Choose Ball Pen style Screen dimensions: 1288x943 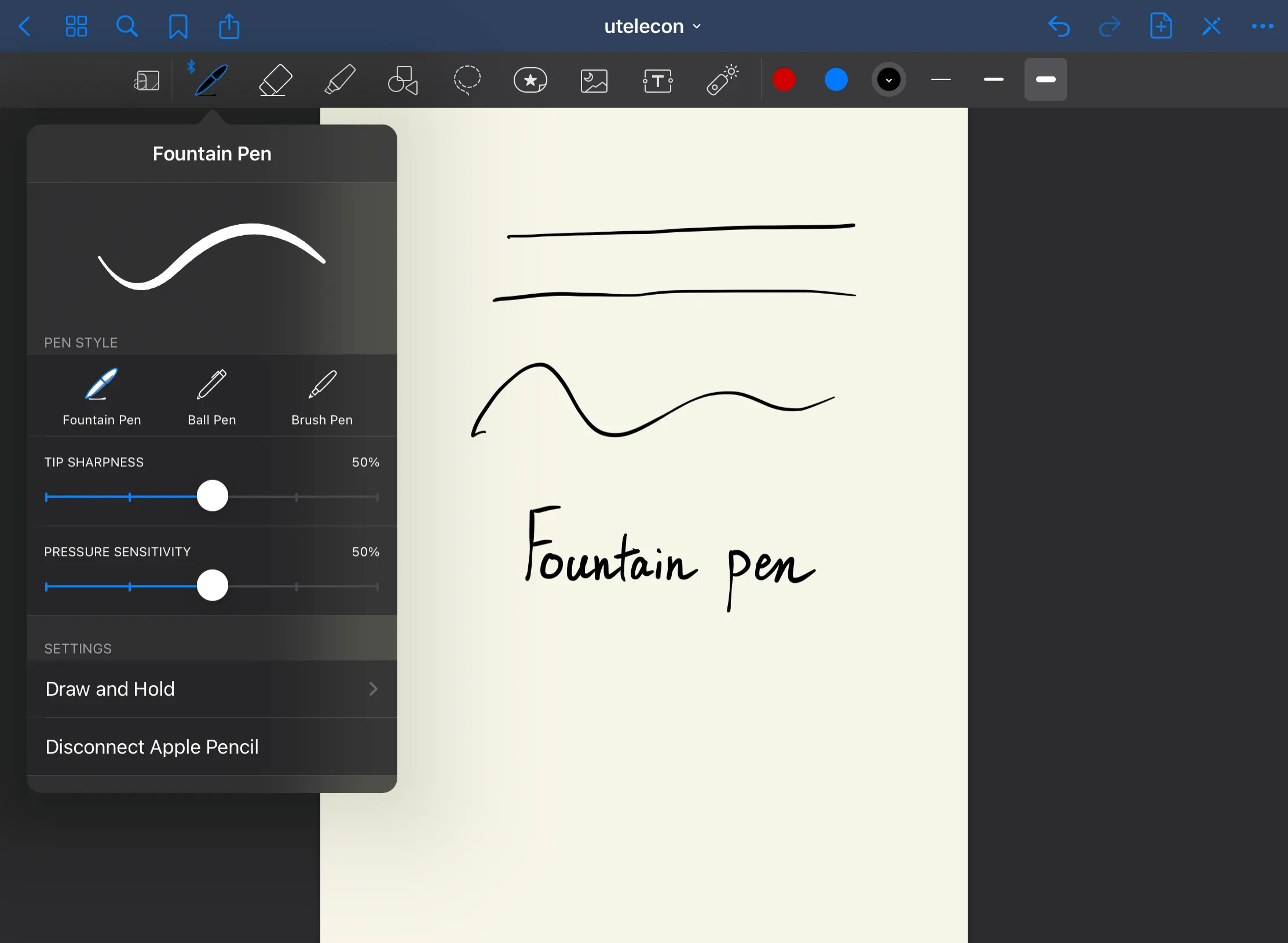[212, 397]
